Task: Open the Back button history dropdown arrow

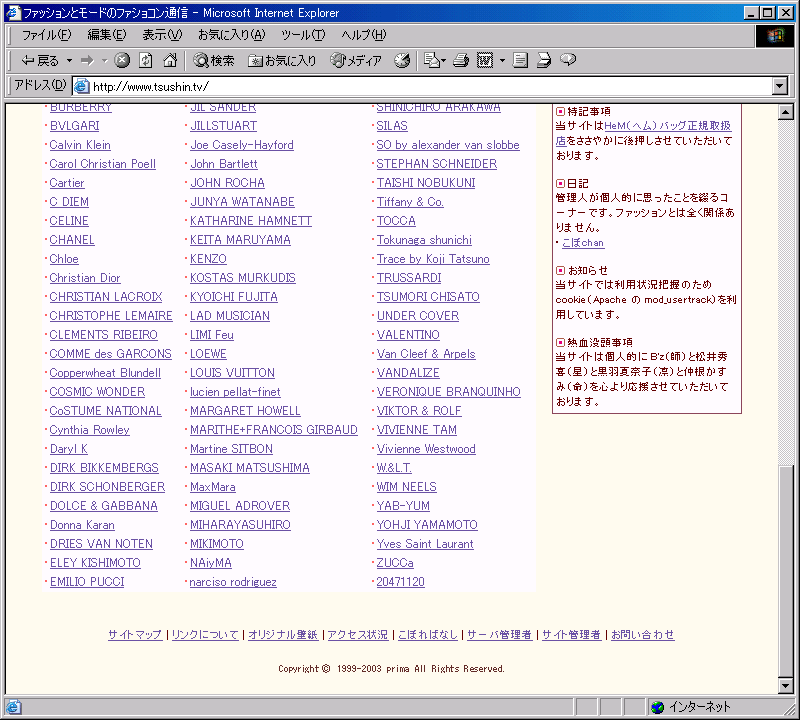Action: 69,61
